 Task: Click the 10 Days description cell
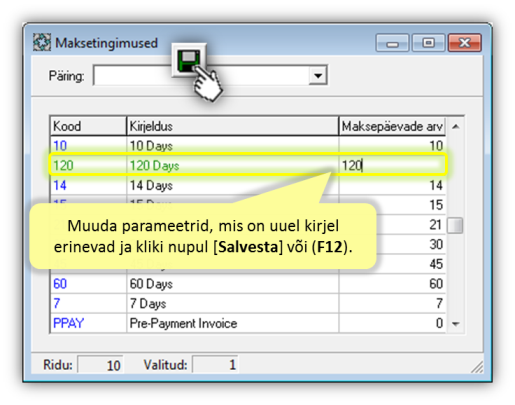coord(232,146)
